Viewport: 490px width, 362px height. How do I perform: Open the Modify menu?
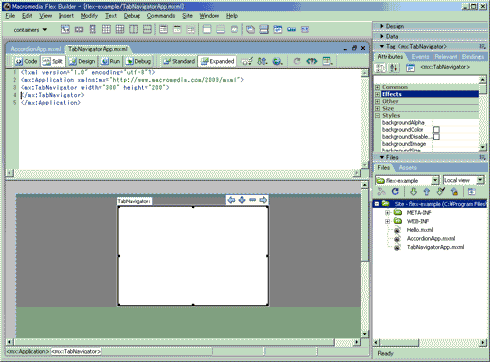point(89,16)
